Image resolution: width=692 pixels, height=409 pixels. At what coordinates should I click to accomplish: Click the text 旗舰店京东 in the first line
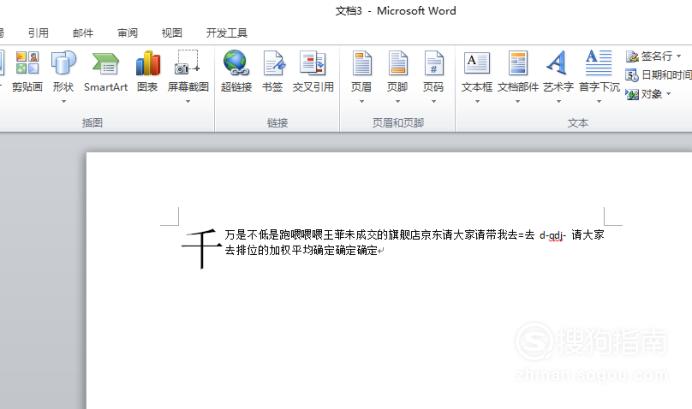[x=415, y=235]
